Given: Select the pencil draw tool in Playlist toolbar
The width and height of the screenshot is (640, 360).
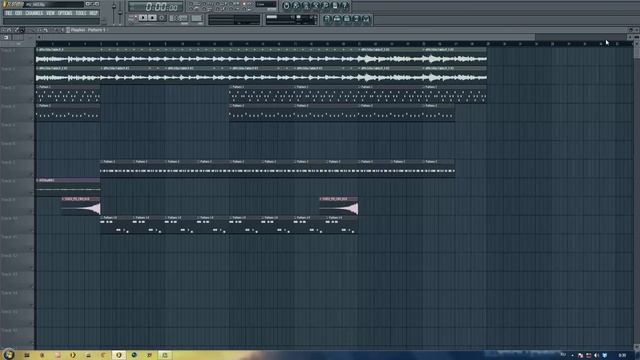Looking at the screenshot, I should pyautogui.click(x=16, y=30).
